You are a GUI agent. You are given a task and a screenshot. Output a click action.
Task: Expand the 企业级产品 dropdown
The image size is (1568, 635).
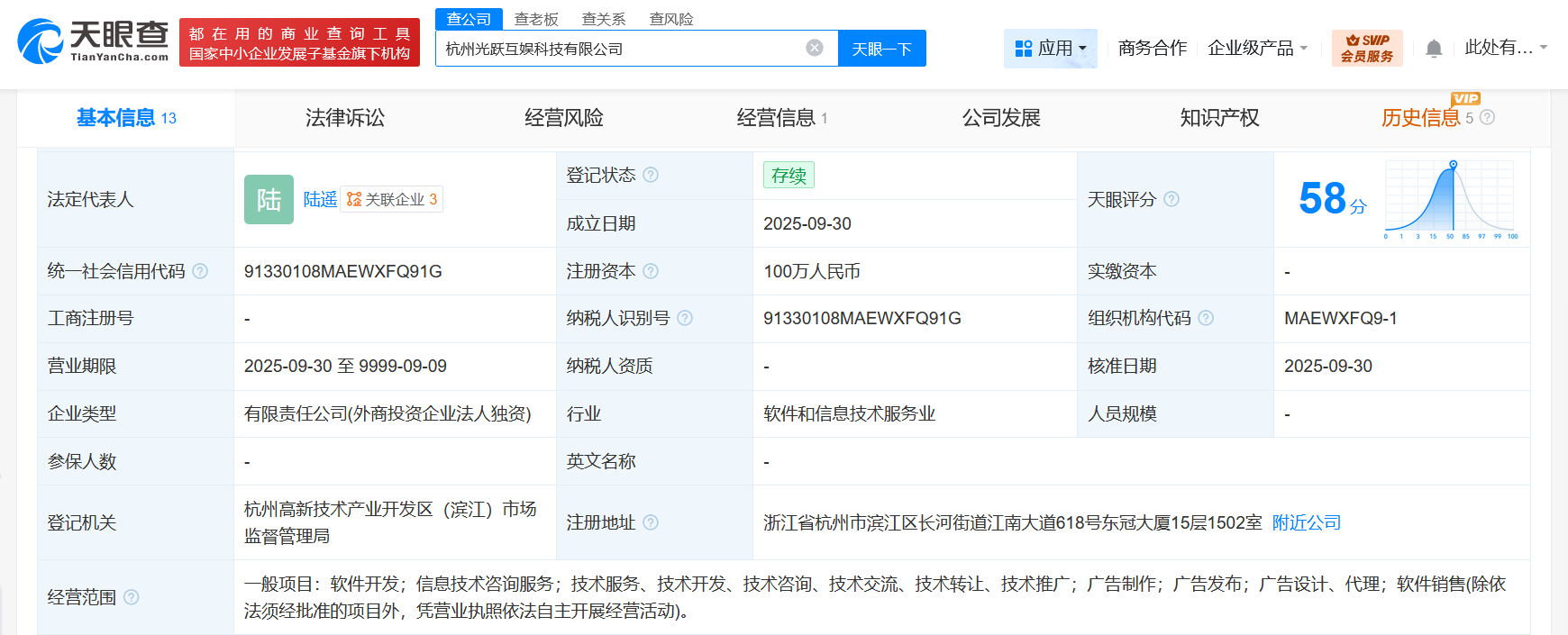1257,48
